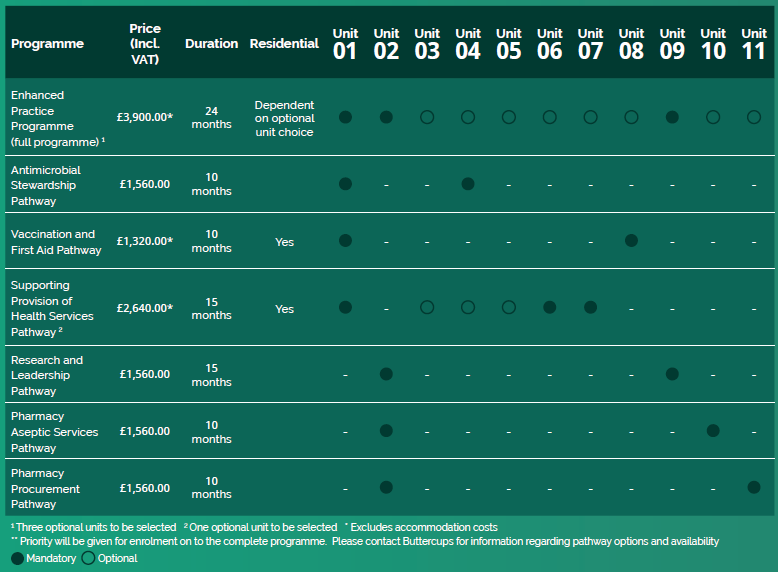The height and width of the screenshot is (572, 778).
Task: Click Antimicrobial Stewardship Pathway programme name
Action: [x=46, y=185]
